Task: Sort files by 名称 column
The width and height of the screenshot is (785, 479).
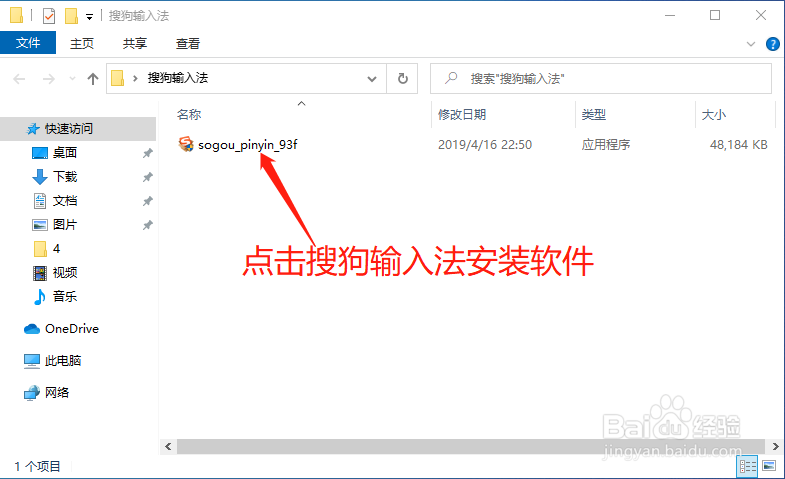Action: [189, 115]
